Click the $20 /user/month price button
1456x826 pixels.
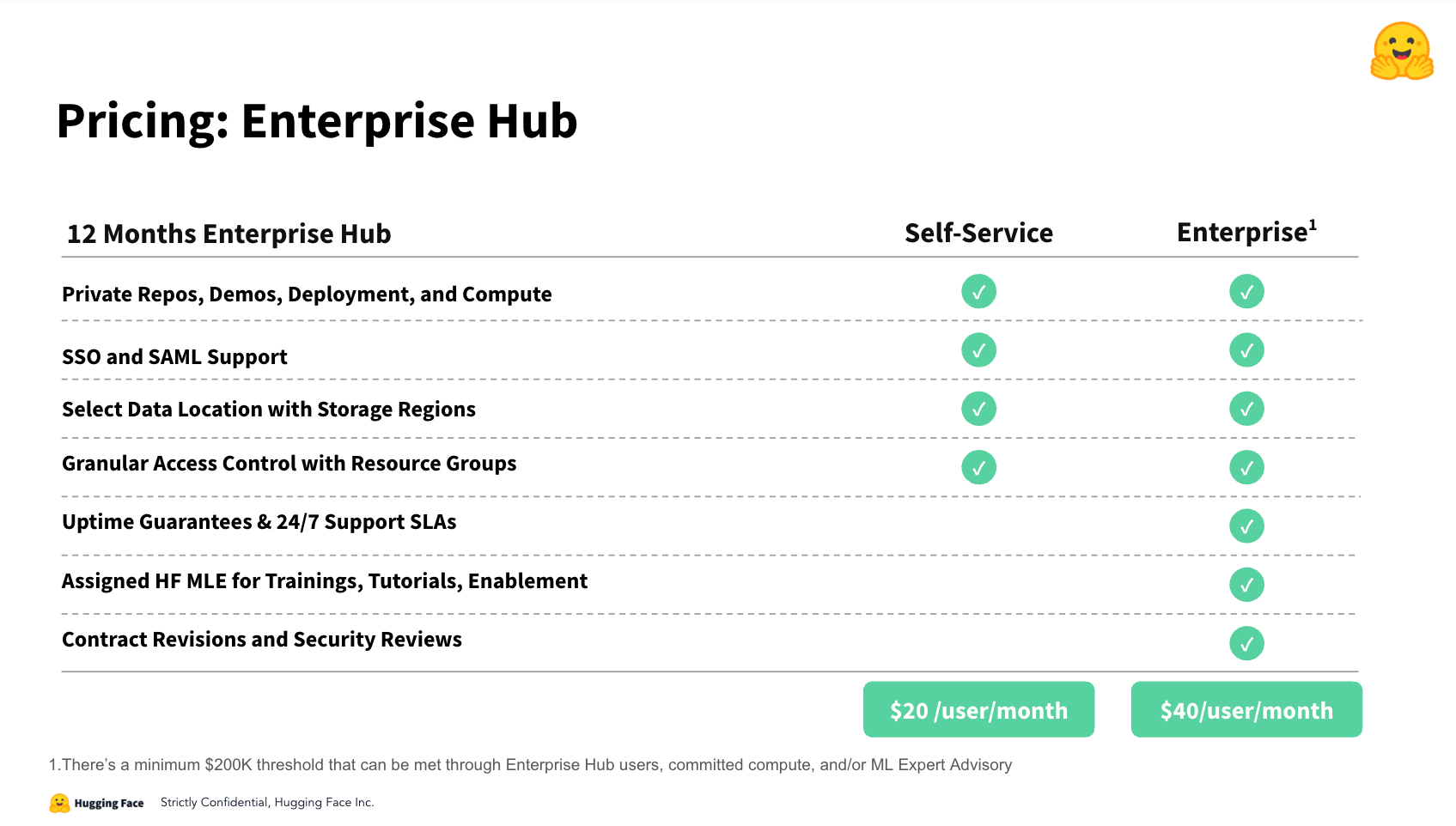[x=978, y=710]
